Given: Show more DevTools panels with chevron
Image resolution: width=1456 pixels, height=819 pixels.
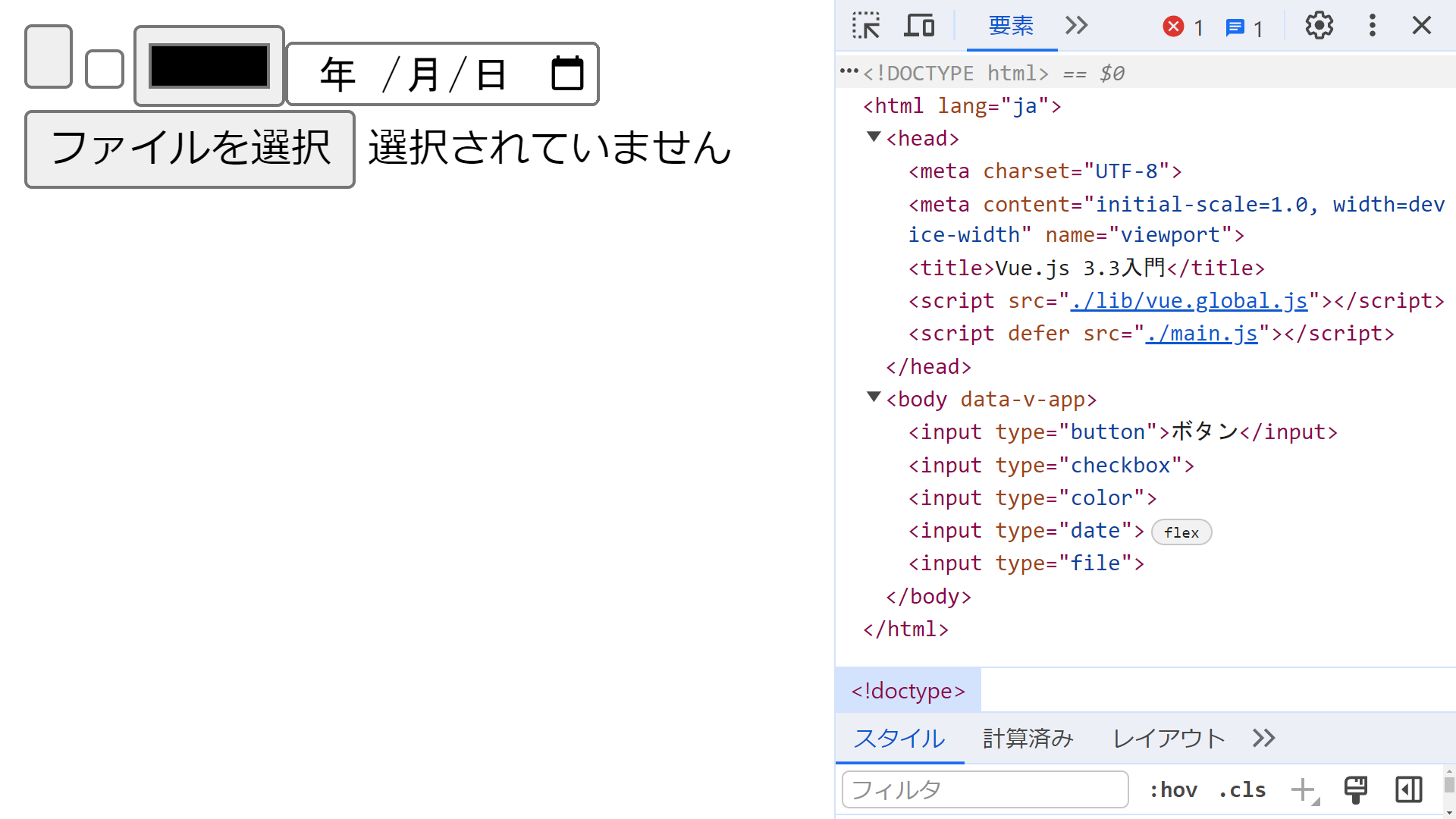Looking at the screenshot, I should [x=1076, y=26].
